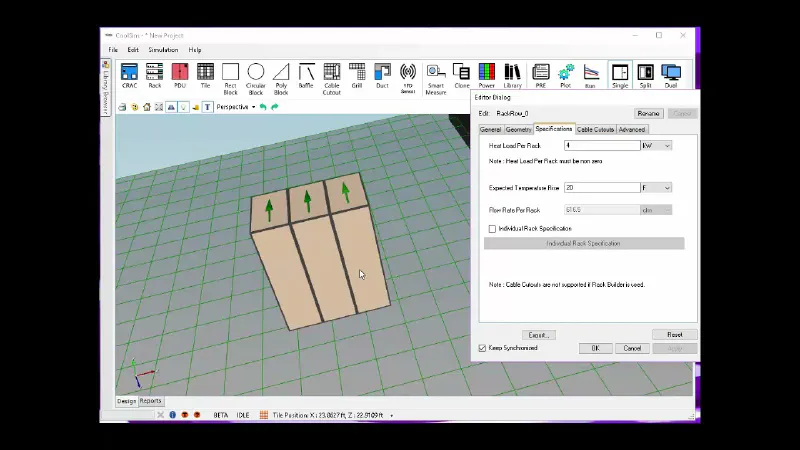Click the Expected Temperature Rise input field
800x450 pixels.
[602, 188]
